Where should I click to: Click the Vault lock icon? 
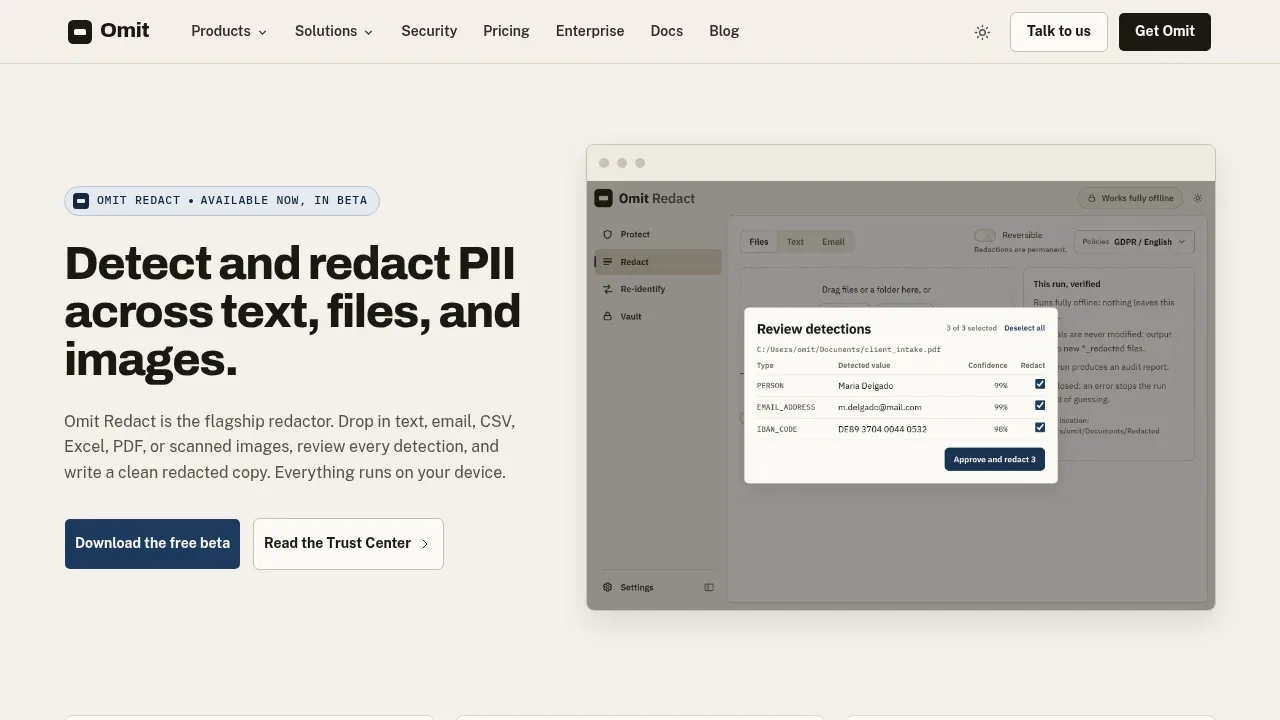coord(607,316)
